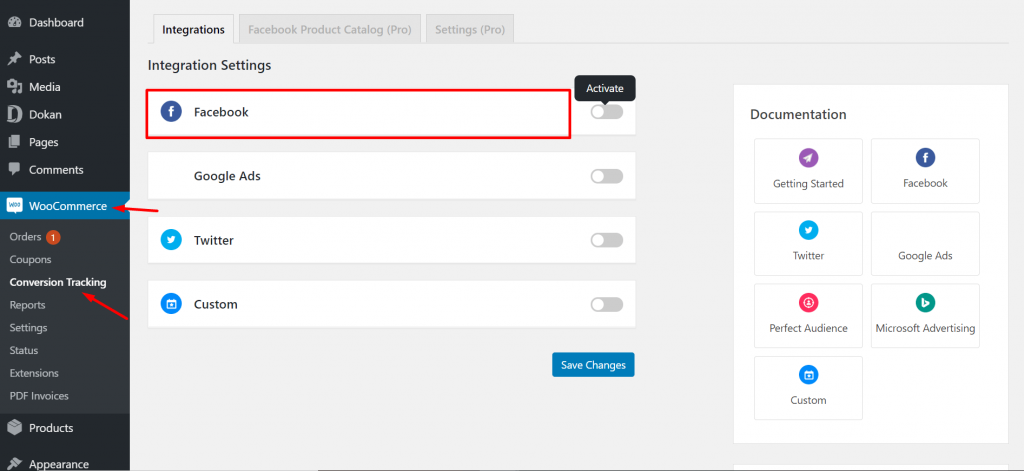This screenshot has width=1024, height=471.
Task: Activate the Twitter integration switch
Action: (606, 240)
